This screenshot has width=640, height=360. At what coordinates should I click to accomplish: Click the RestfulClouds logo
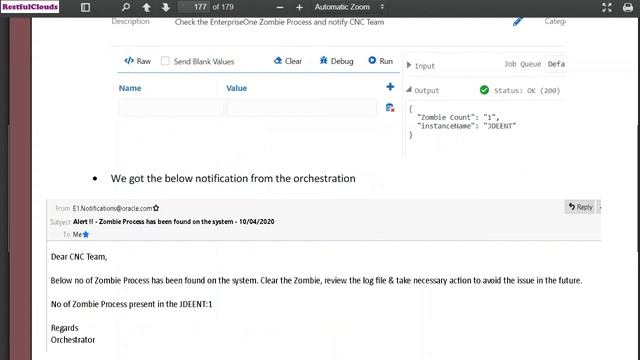point(30,7)
